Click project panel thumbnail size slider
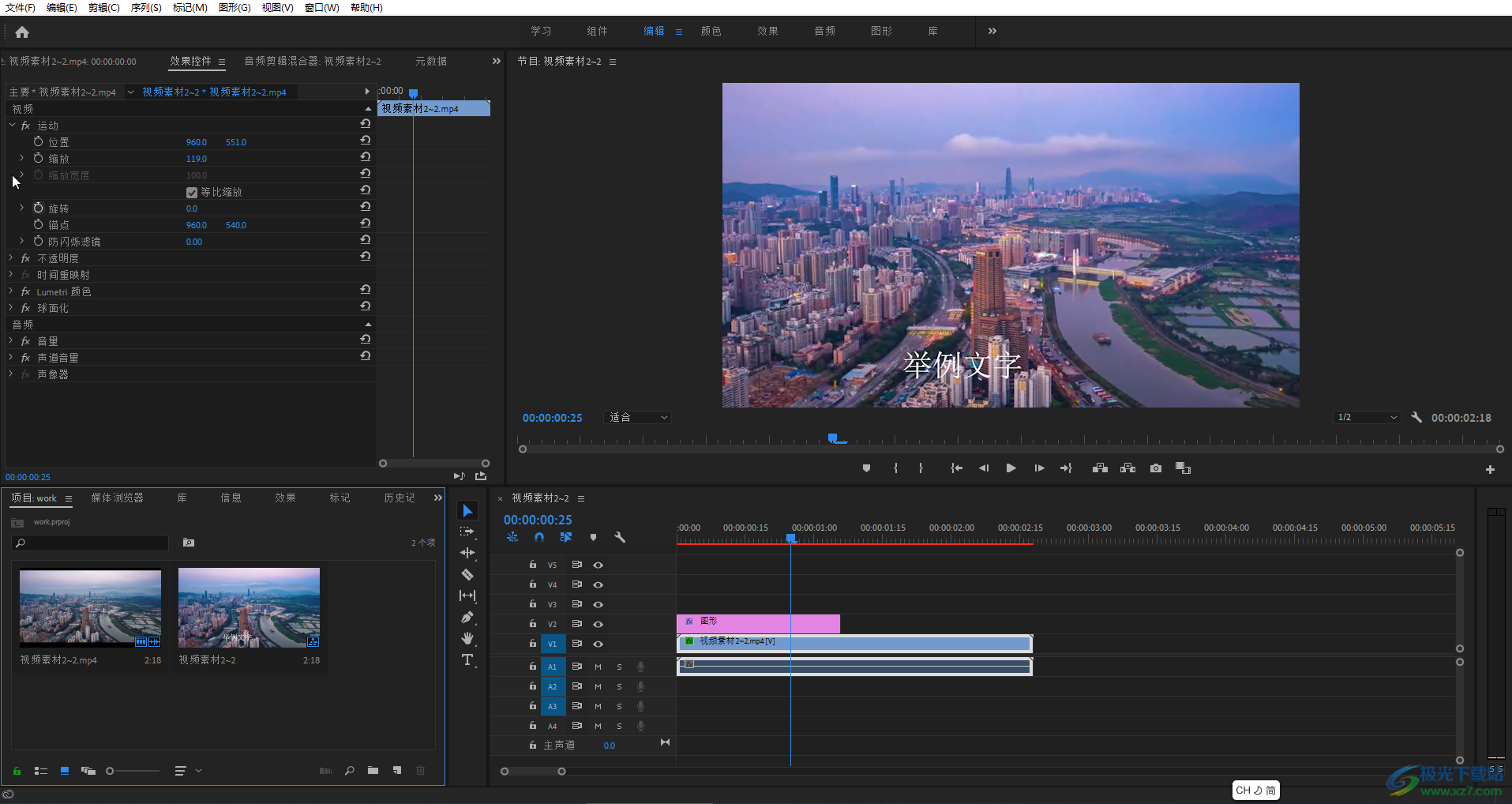This screenshot has width=1512, height=804. (132, 771)
